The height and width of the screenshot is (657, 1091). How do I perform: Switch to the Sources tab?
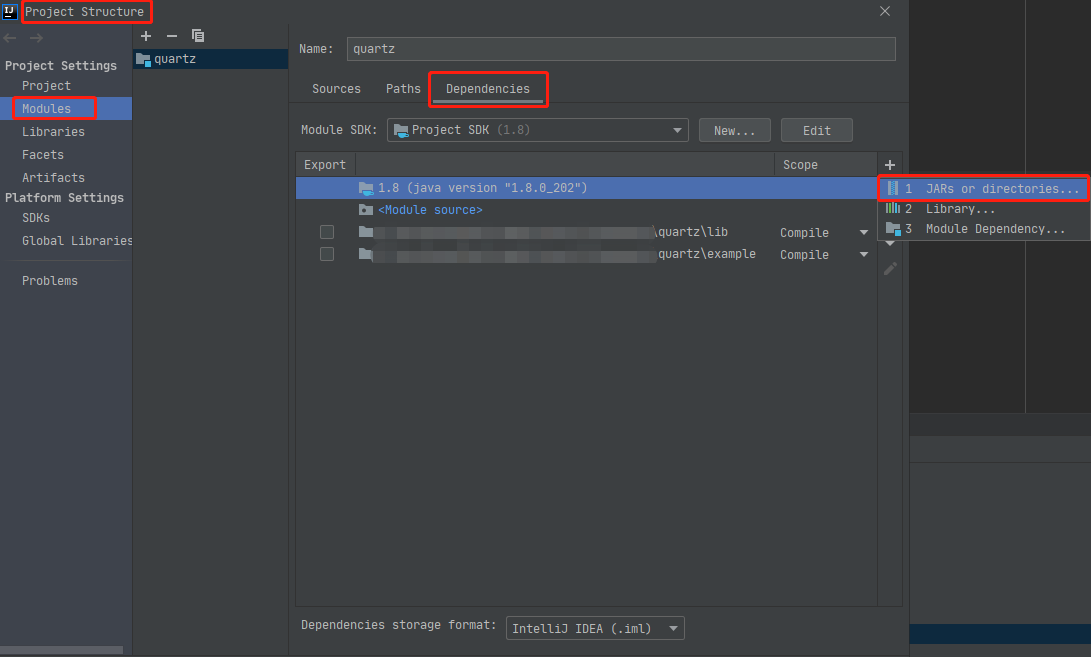pyautogui.click(x=336, y=89)
